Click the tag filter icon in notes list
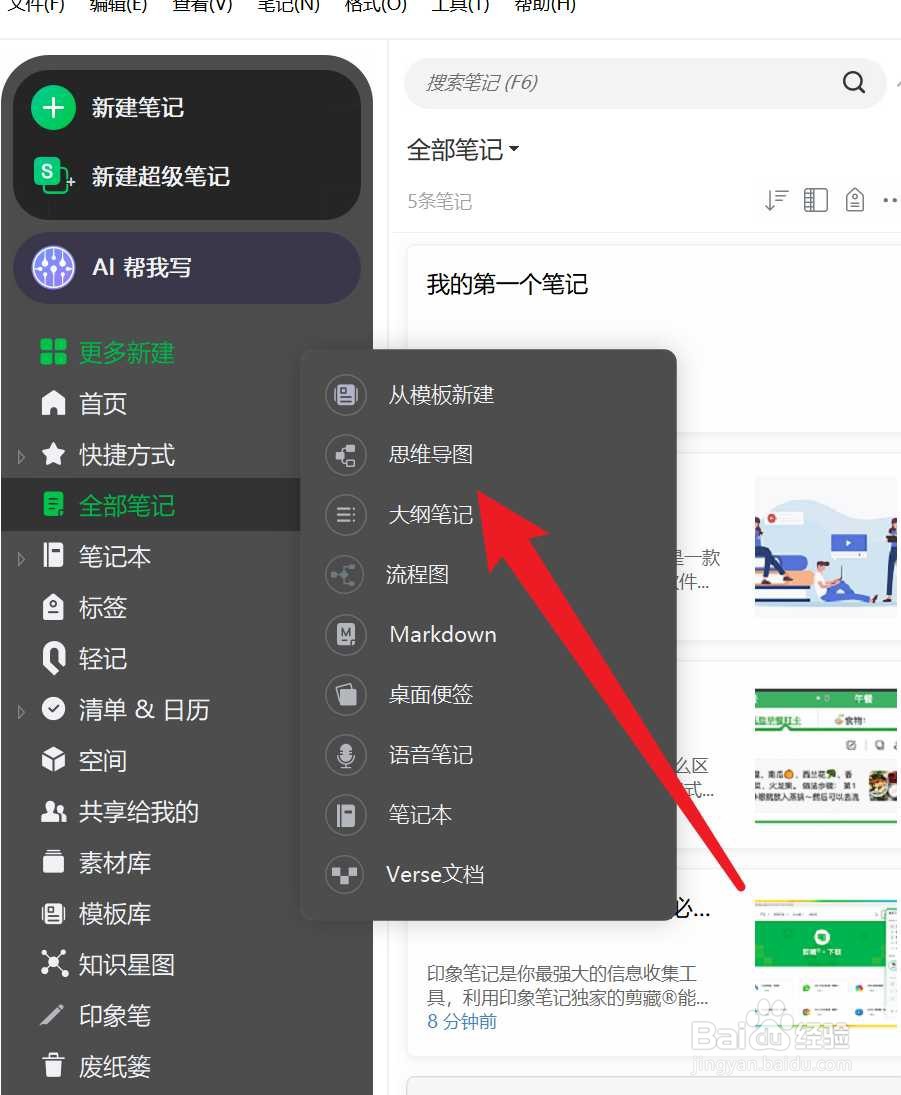 [x=855, y=200]
